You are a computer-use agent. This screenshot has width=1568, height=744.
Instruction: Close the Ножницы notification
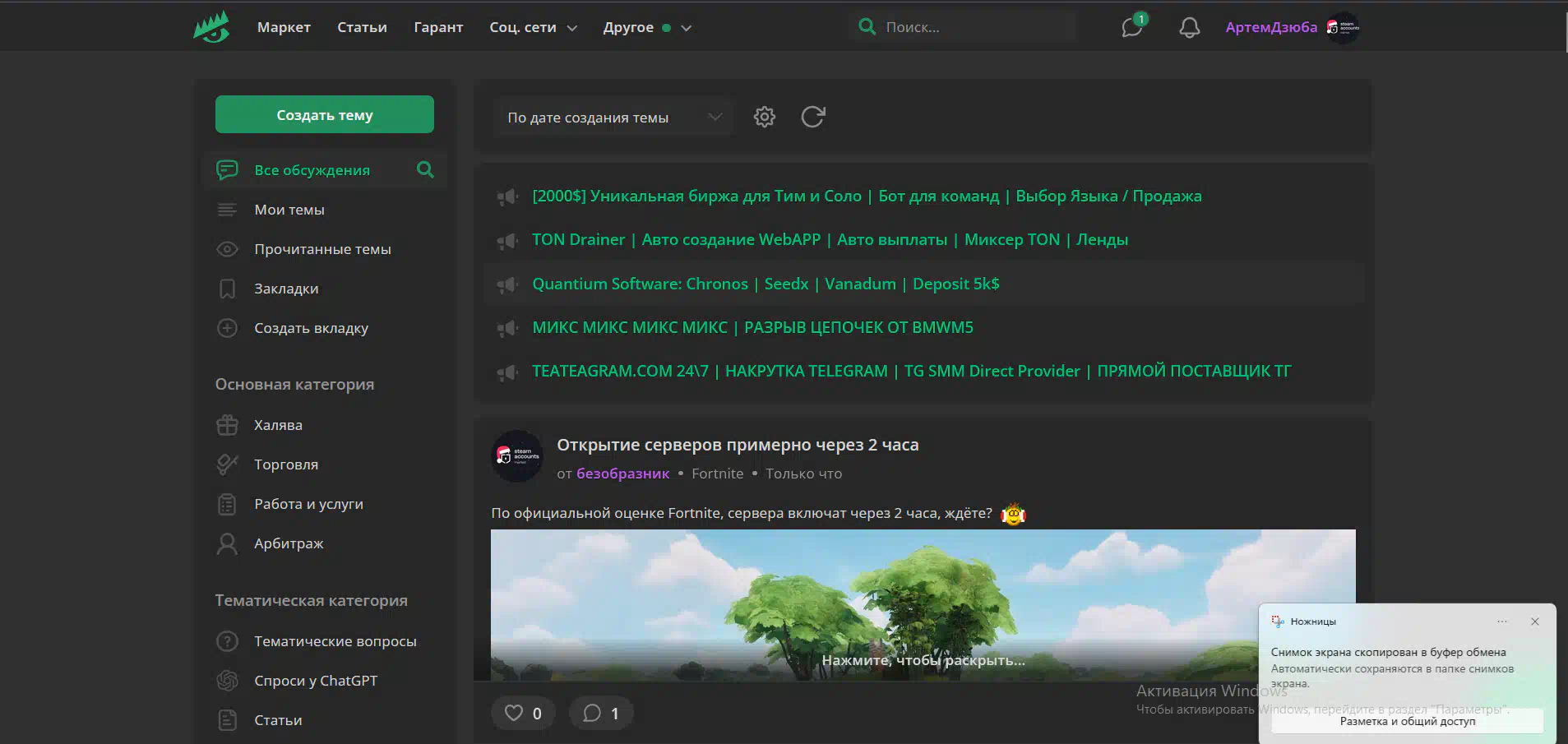[x=1534, y=622]
